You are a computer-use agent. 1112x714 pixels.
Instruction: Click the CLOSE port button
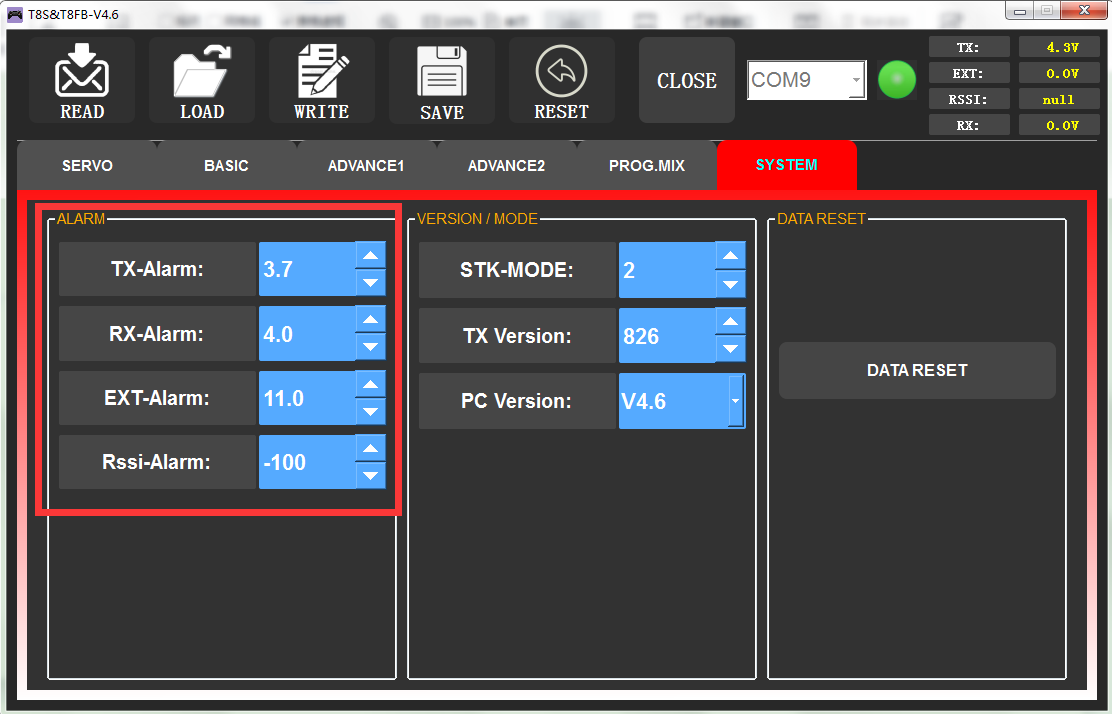pos(686,81)
